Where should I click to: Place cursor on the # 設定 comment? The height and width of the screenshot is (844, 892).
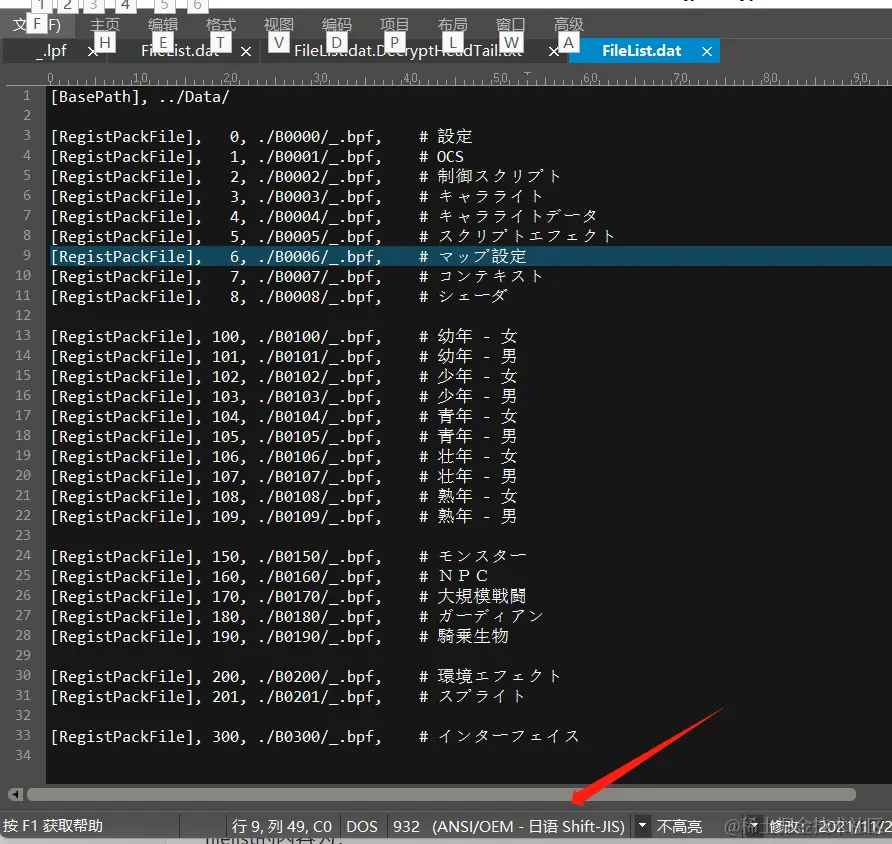[446, 136]
